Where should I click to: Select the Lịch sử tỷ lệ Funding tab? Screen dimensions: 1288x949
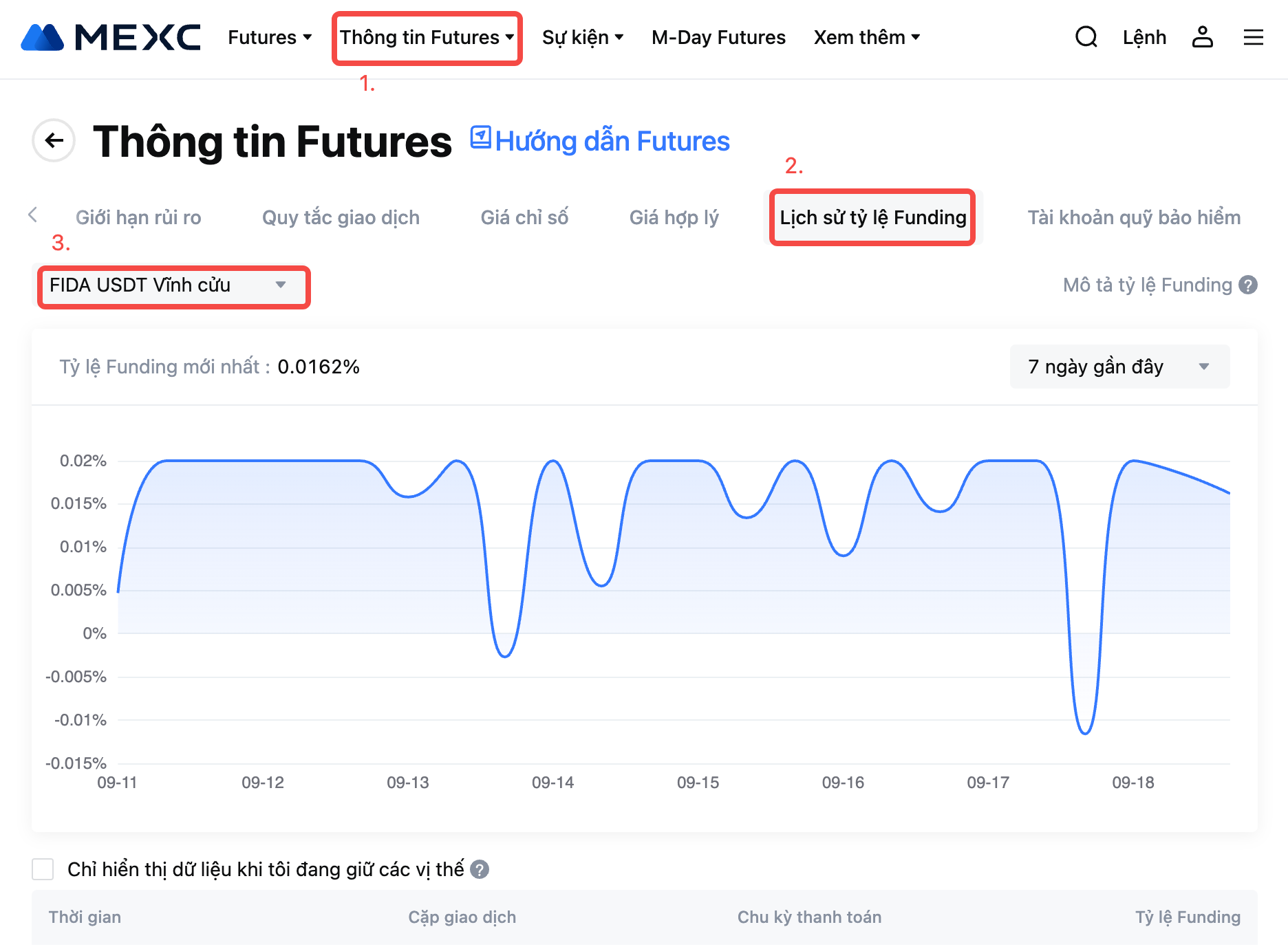point(872,217)
